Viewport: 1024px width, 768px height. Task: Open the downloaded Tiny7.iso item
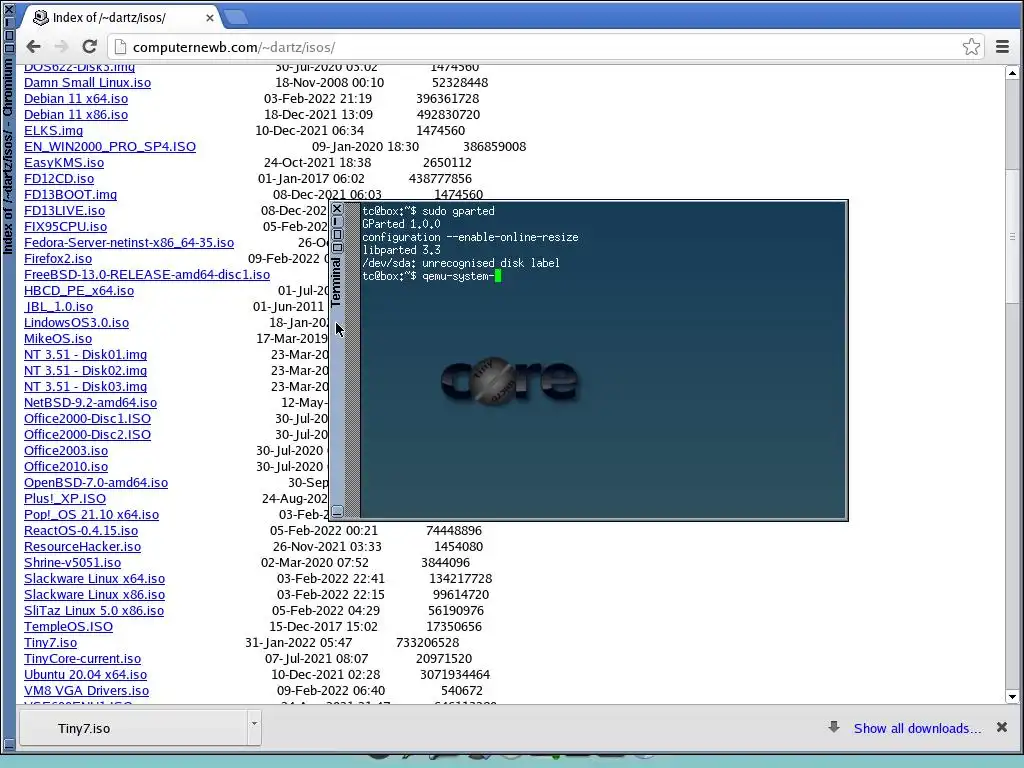[x=133, y=728]
